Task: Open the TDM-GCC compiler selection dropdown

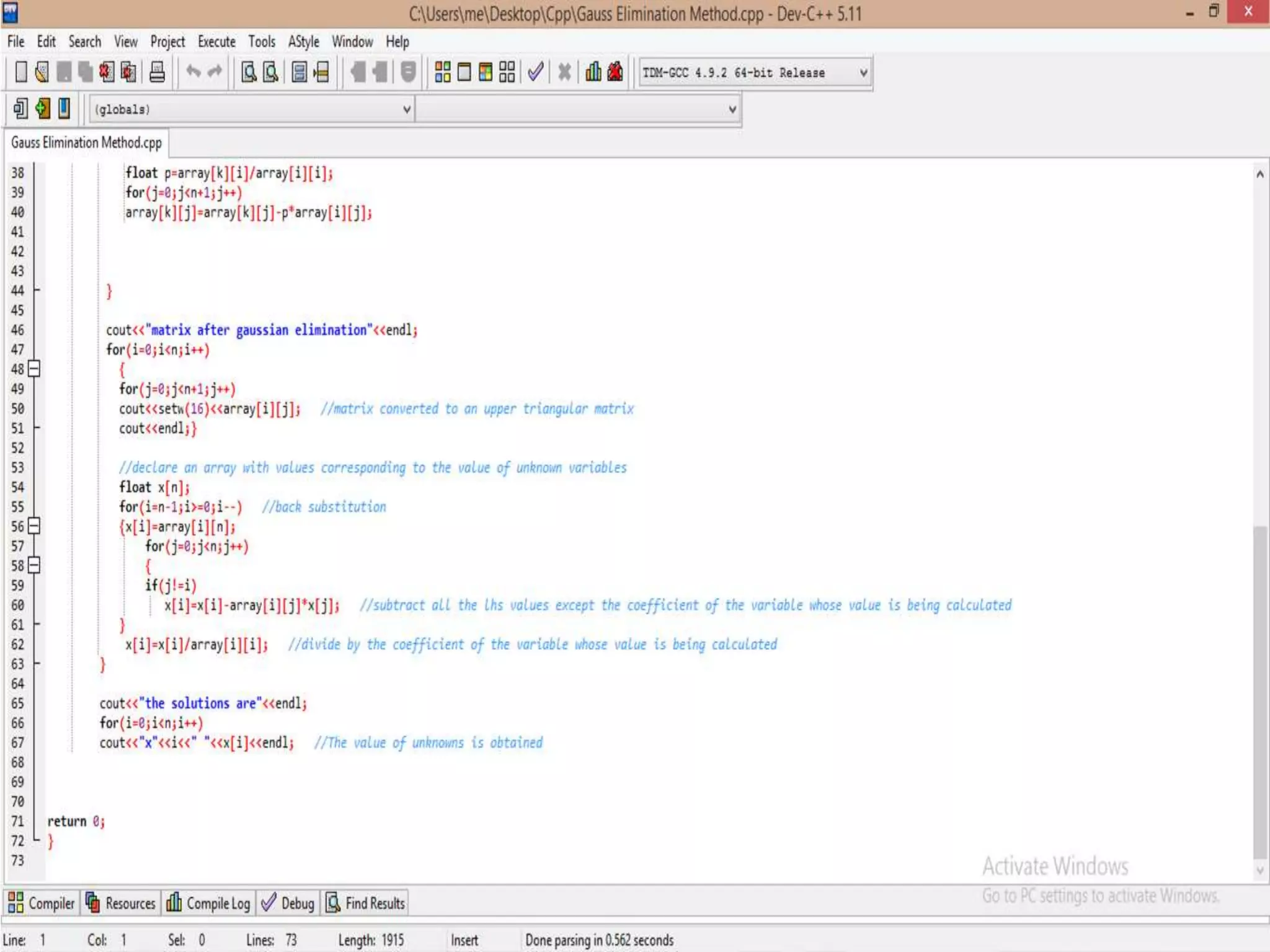Action: click(x=863, y=73)
